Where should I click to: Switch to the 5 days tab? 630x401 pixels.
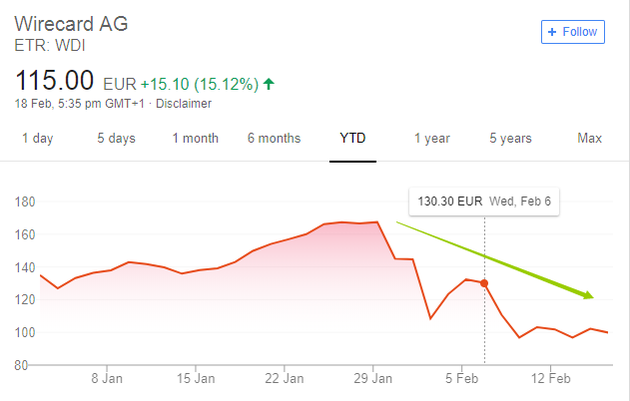click(x=116, y=138)
